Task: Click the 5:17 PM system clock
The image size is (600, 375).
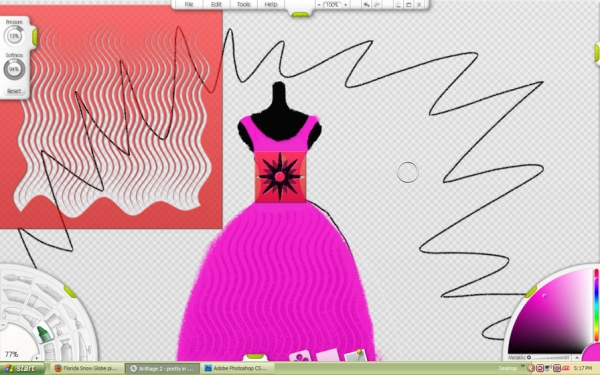Action: (x=583, y=368)
